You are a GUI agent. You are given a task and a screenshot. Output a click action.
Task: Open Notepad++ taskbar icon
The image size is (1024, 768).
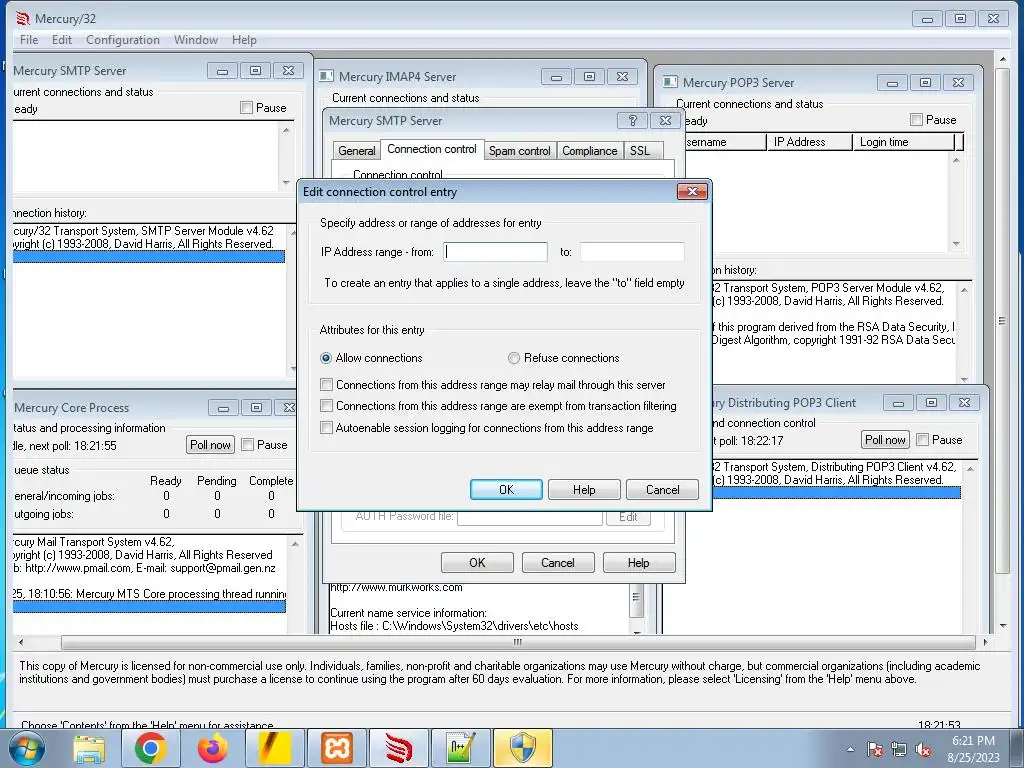point(460,748)
